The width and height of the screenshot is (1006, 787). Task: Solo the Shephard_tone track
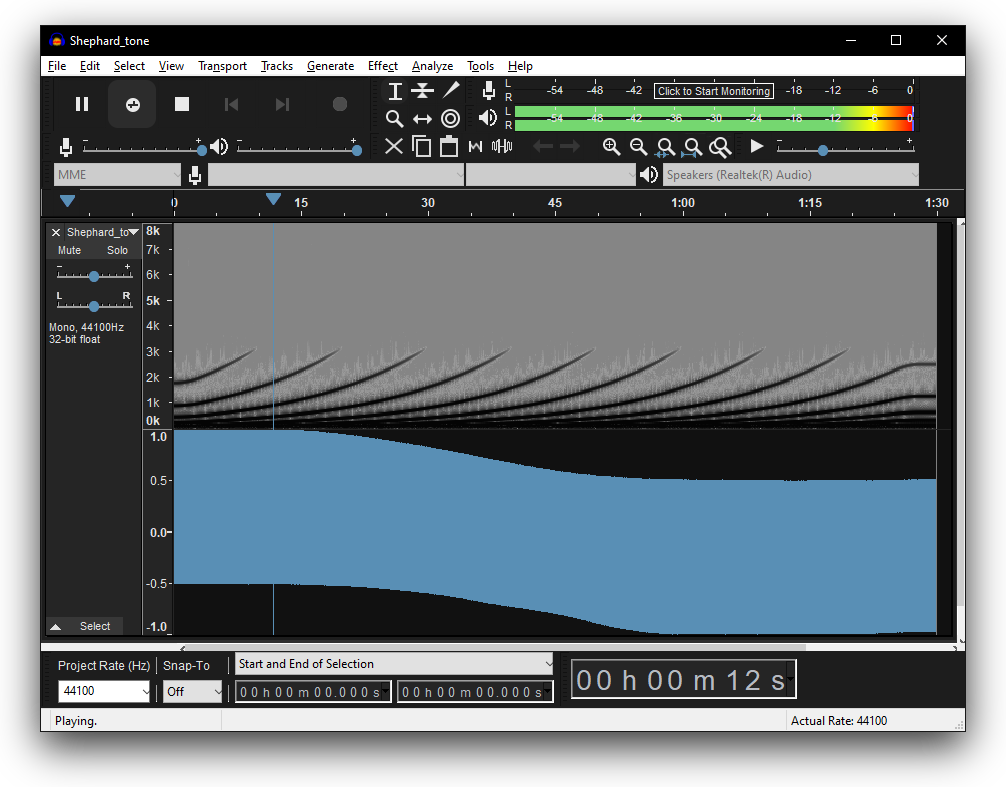117,250
